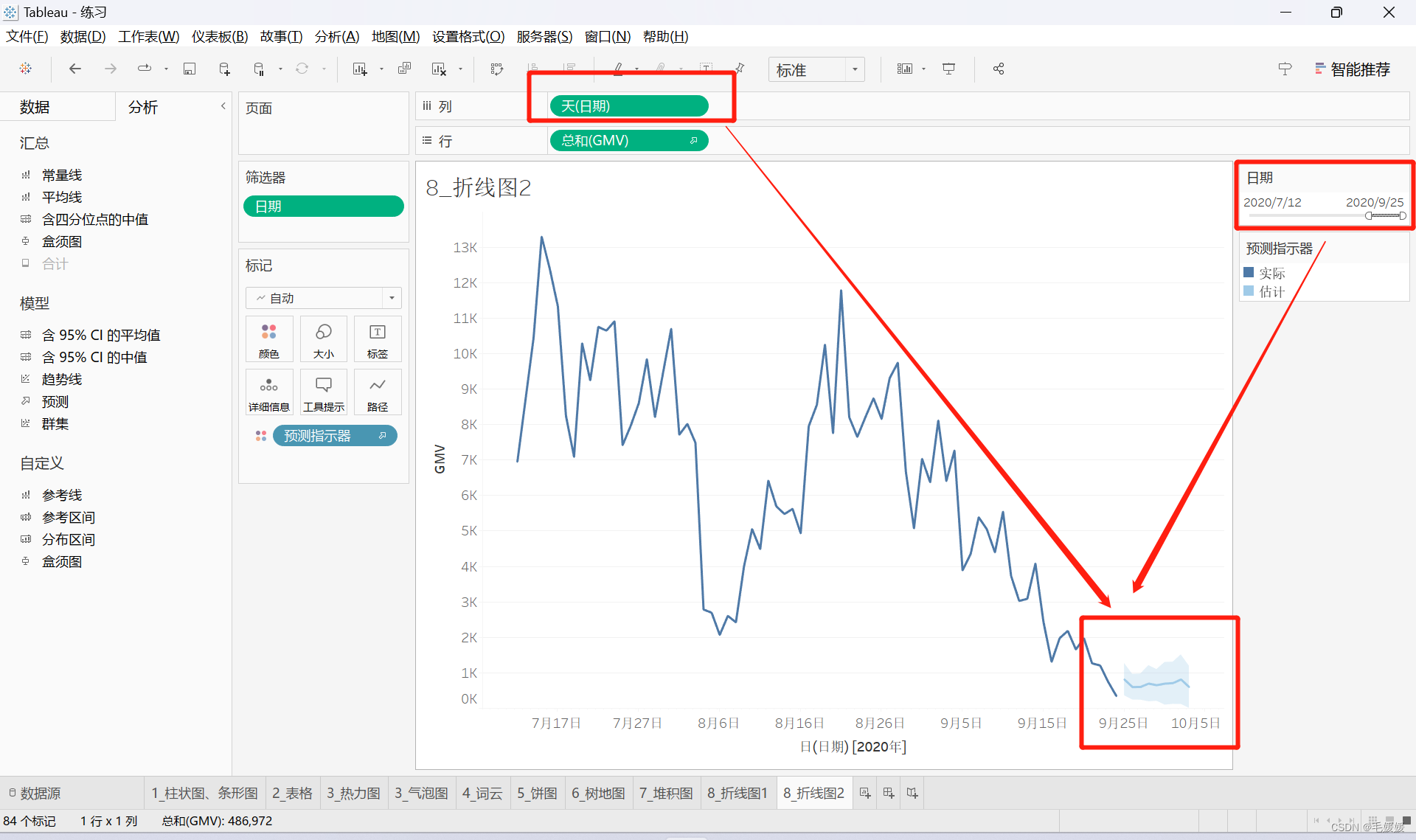This screenshot has height=840, width=1416.
Task: Expand the pause auto updates dropdown arrow
Action: point(280,69)
